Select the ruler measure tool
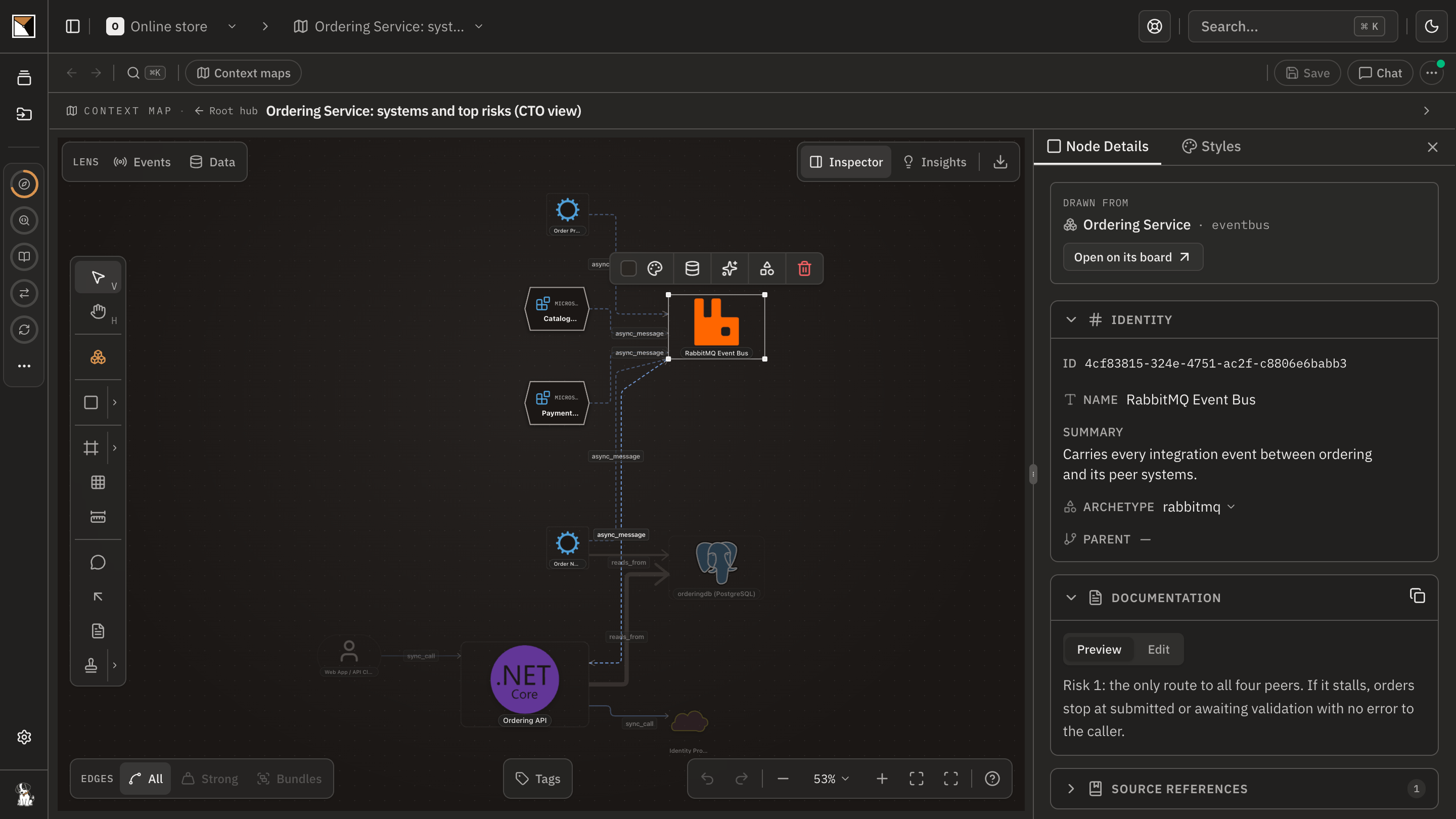 coord(98,517)
